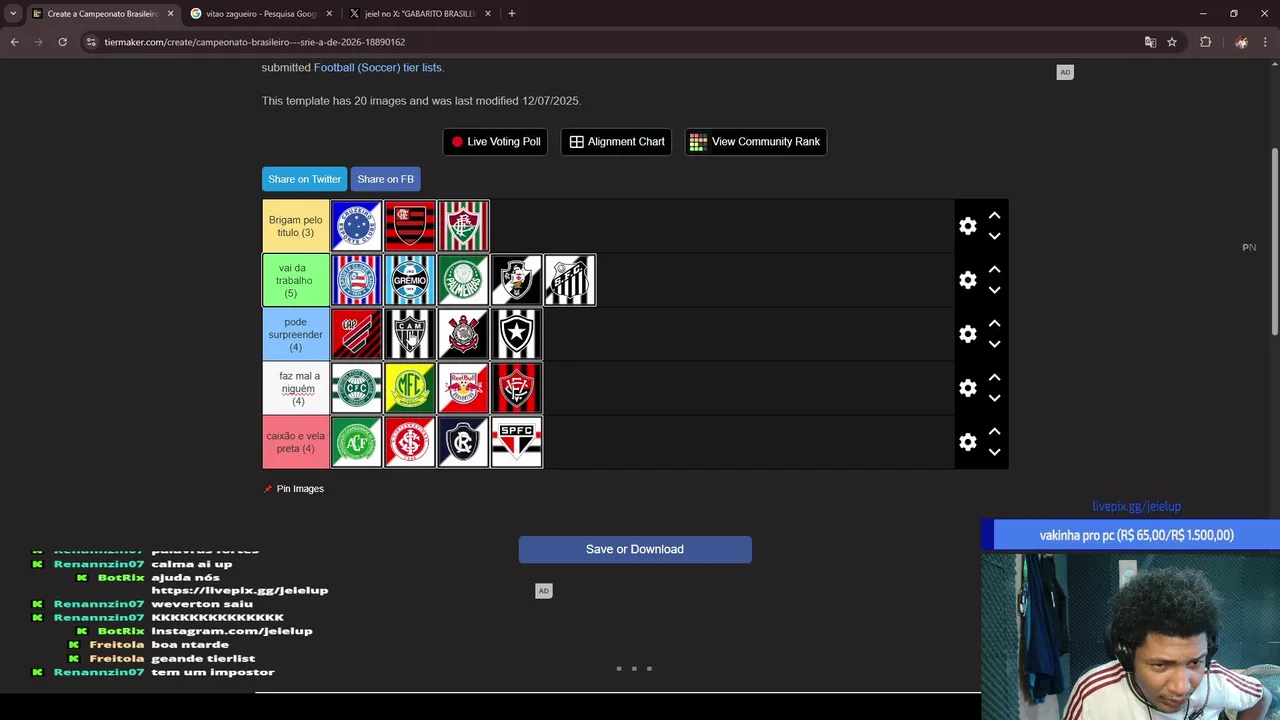Open a new browser tab

[512, 14]
